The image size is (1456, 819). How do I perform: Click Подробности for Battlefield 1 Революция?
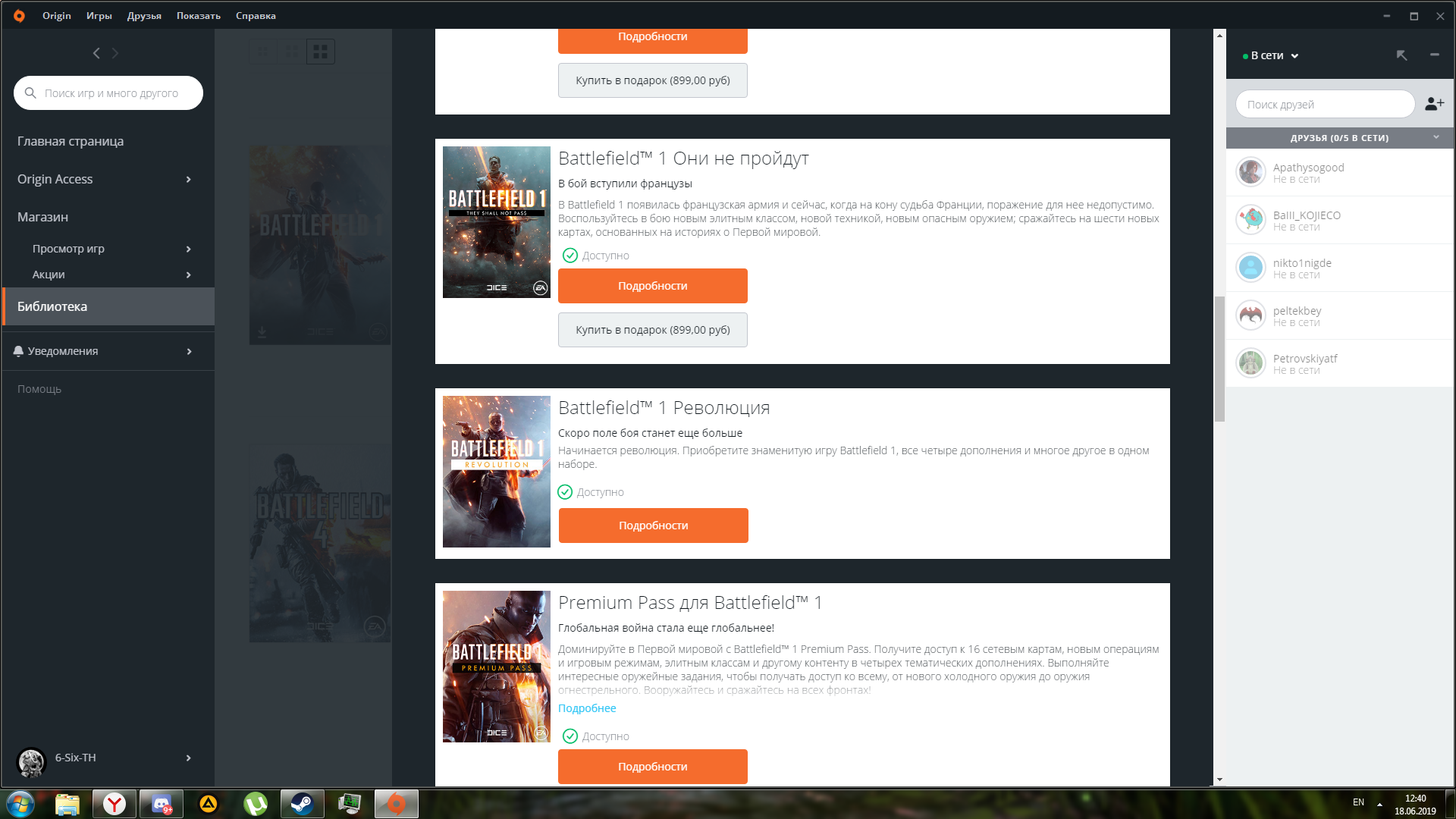(654, 526)
